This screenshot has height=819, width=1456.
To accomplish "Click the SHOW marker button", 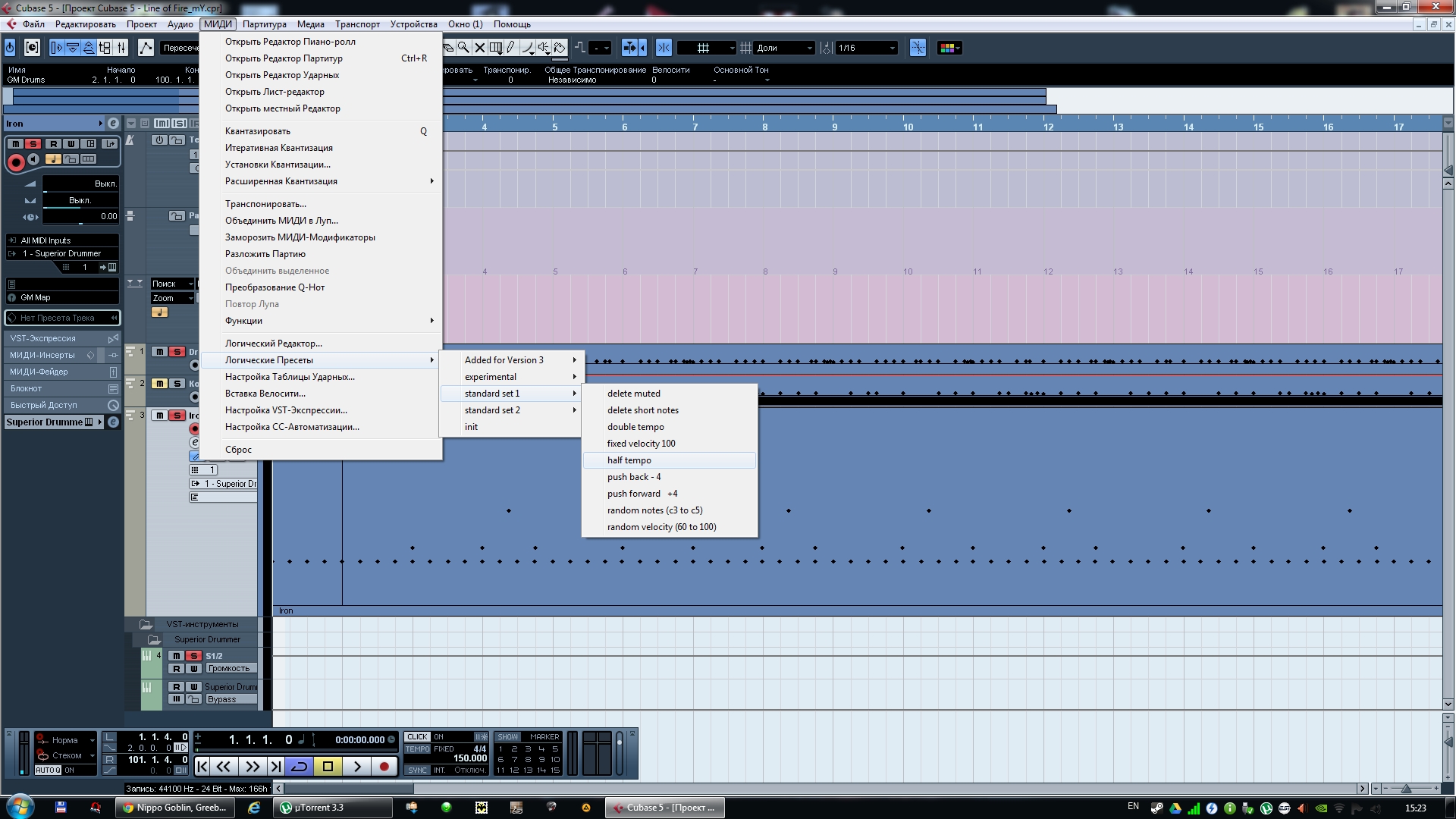I will click(x=507, y=736).
